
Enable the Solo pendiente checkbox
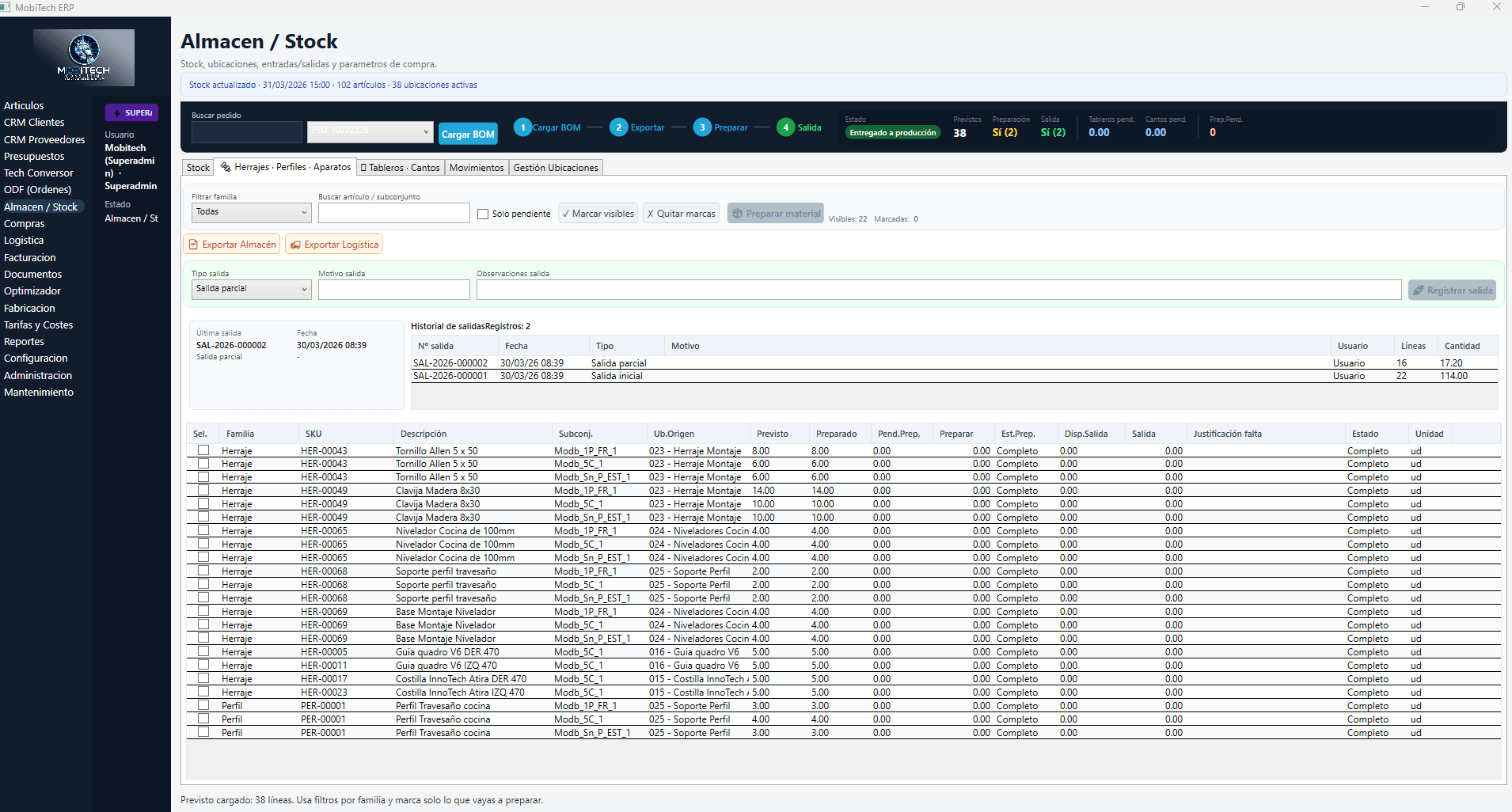tap(483, 214)
